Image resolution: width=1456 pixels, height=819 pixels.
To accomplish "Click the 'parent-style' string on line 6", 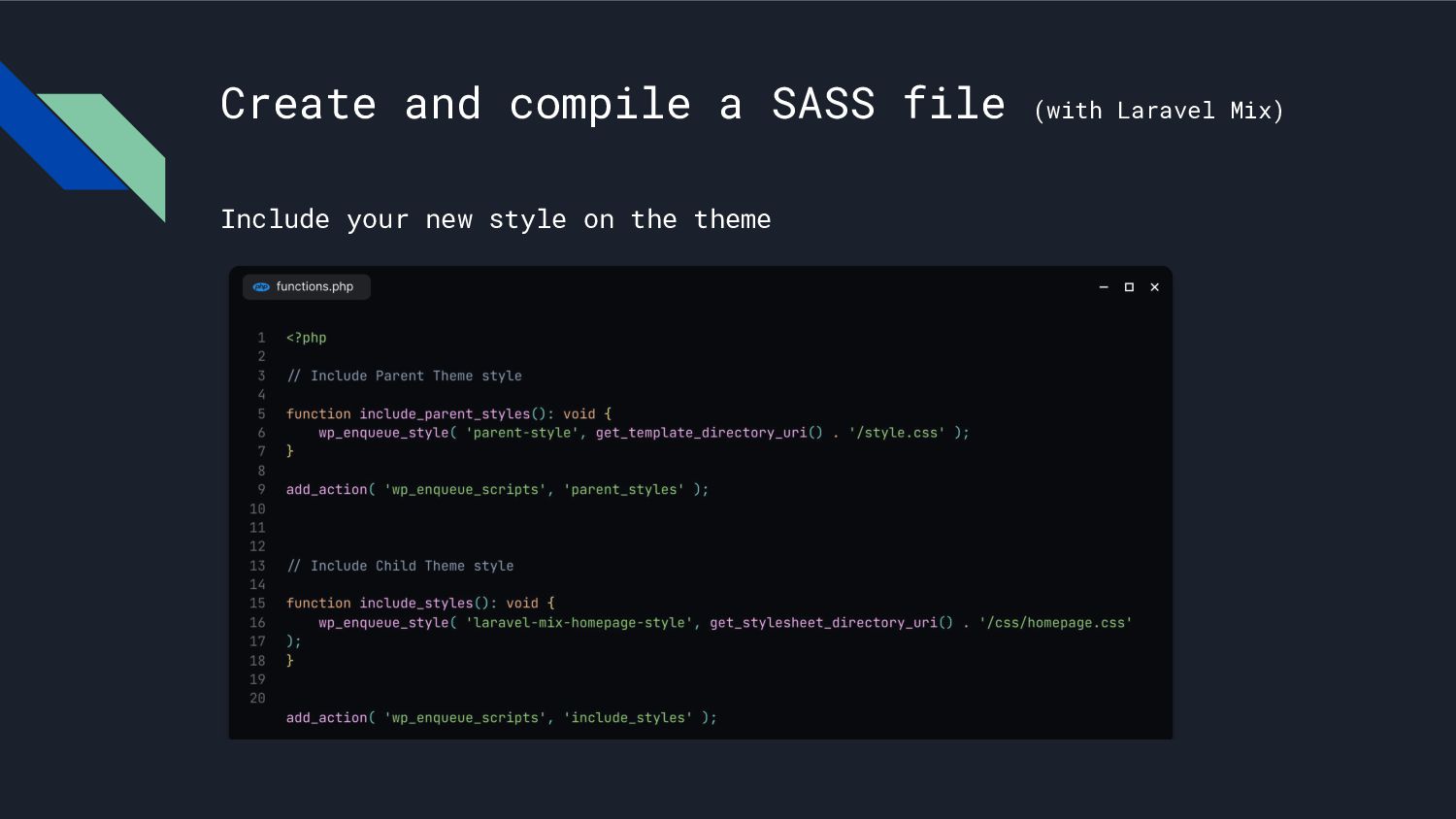I will click(522, 433).
